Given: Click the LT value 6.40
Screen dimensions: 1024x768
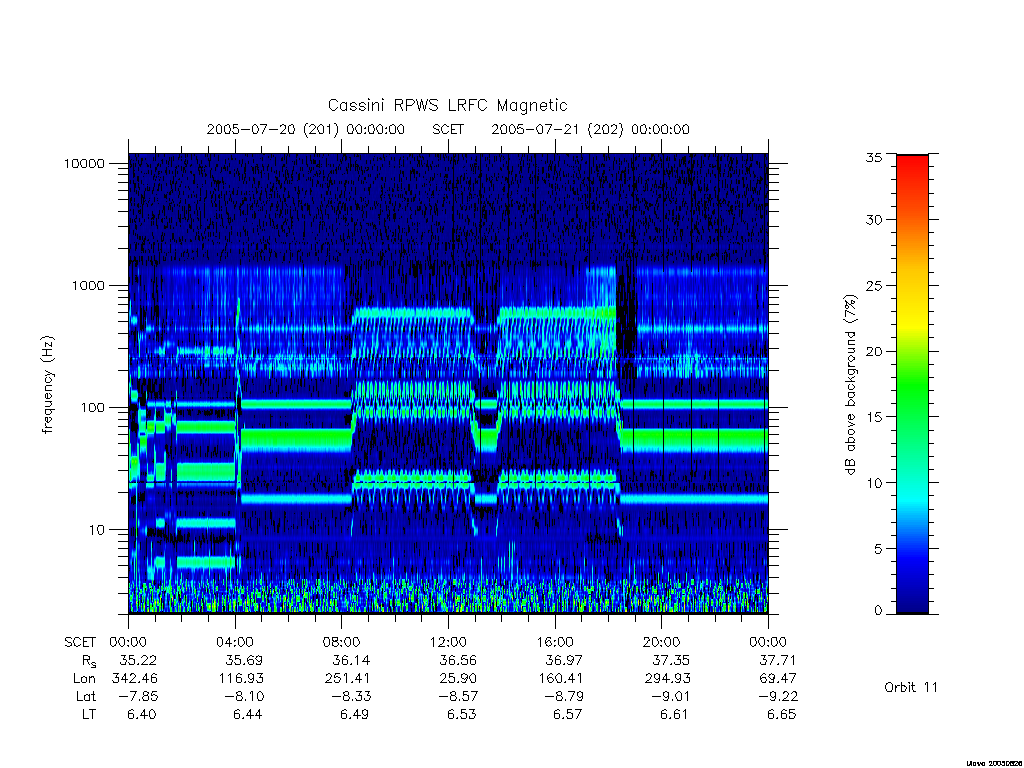Looking at the screenshot, I should pyautogui.click(x=142, y=714).
